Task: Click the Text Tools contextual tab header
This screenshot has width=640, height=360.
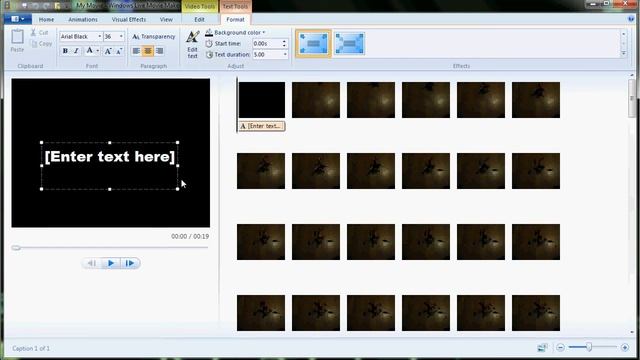Action: tap(235, 7)
